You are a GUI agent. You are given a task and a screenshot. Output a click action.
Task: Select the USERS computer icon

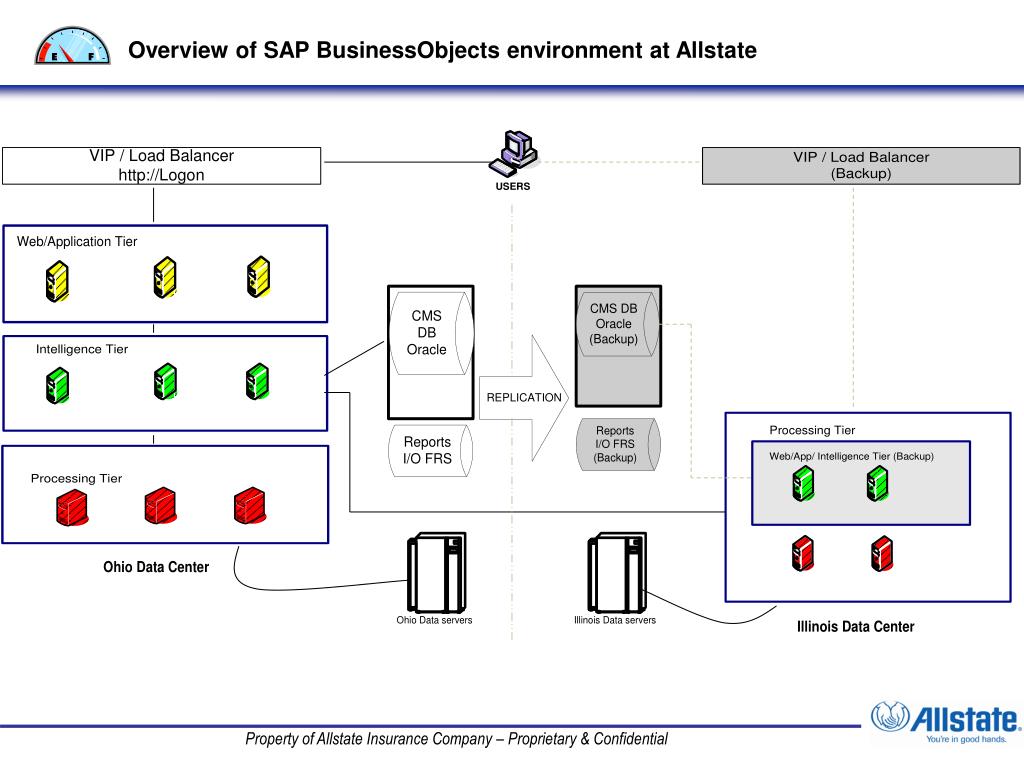click(513, 153)
